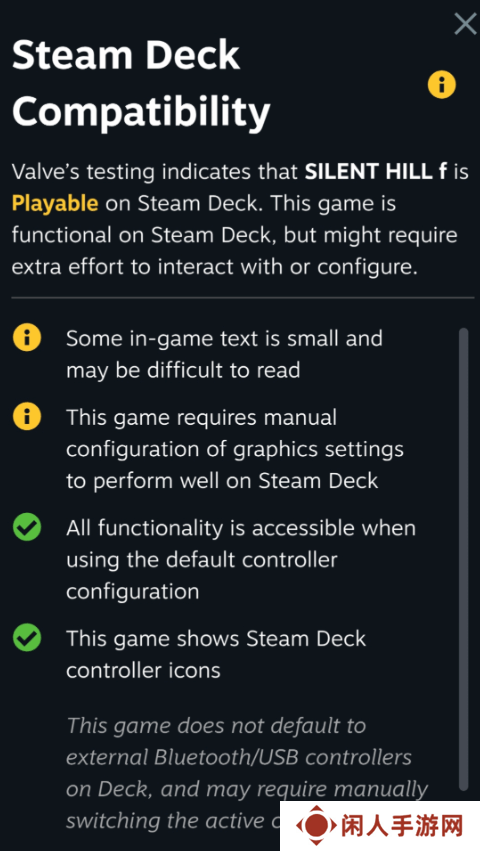Click the green check beside controller icons note

click(x=27, y=639)
